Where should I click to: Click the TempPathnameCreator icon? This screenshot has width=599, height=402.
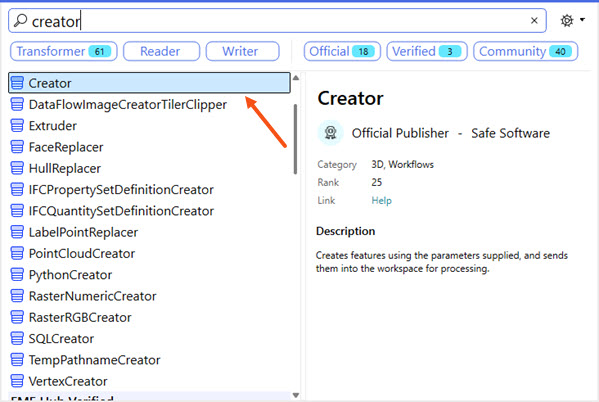[x=17, y=360]
